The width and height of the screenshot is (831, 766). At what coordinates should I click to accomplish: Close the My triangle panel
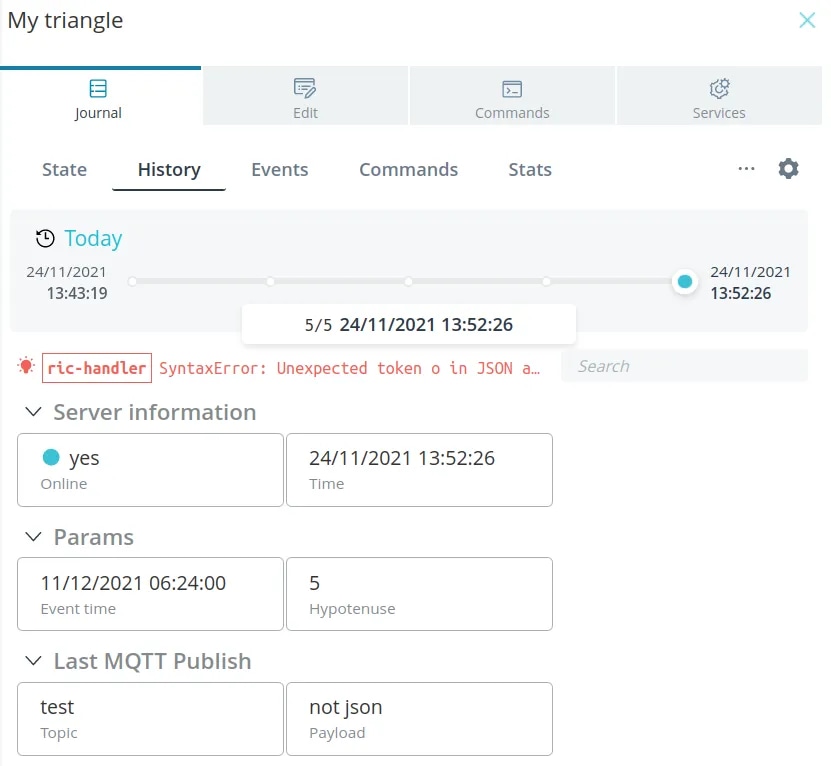[807, 20]
